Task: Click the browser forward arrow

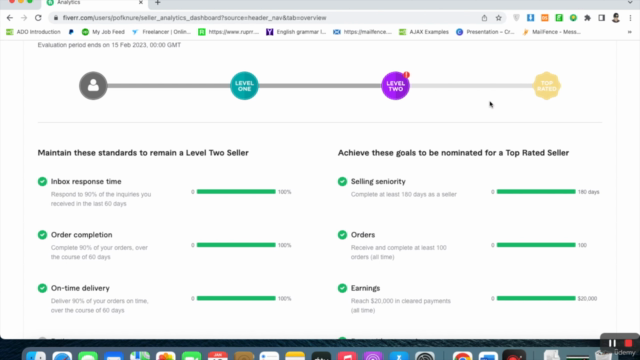Action: click(x=24, y=18)
